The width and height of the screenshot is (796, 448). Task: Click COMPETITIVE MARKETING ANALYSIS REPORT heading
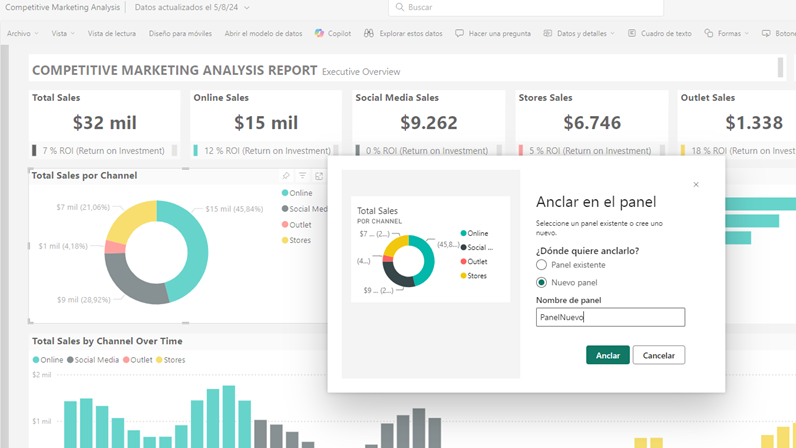(175, 70)
